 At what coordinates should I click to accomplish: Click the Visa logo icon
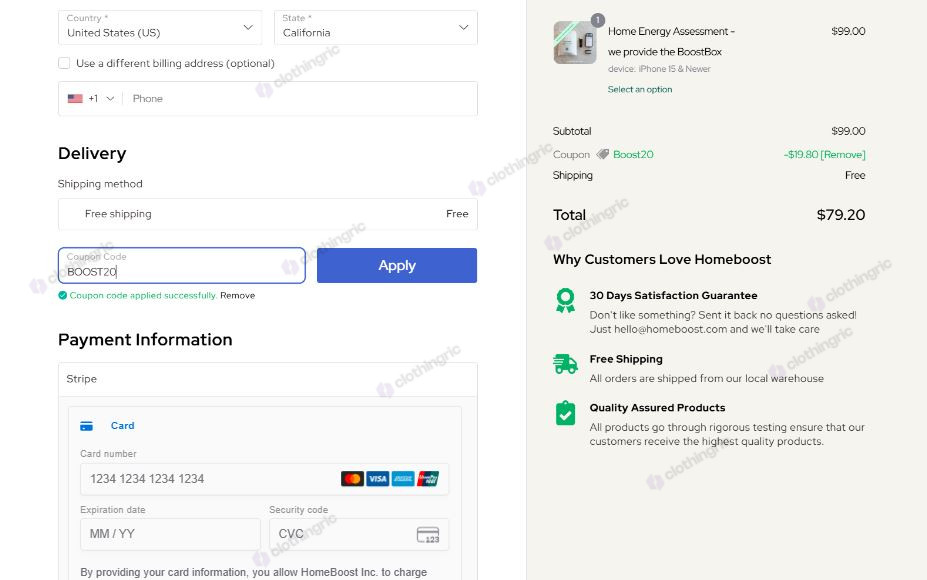coord(377,479)
